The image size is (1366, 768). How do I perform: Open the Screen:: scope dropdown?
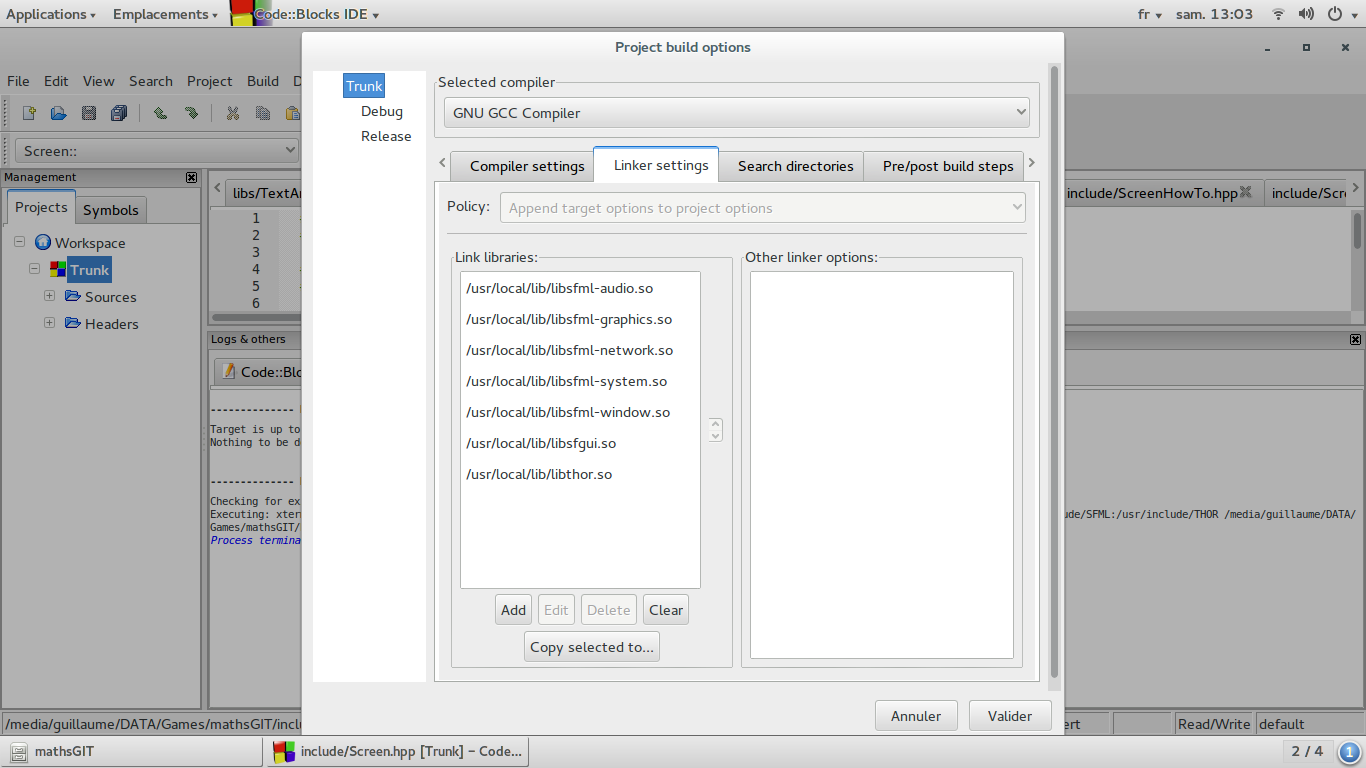(156, 151)
